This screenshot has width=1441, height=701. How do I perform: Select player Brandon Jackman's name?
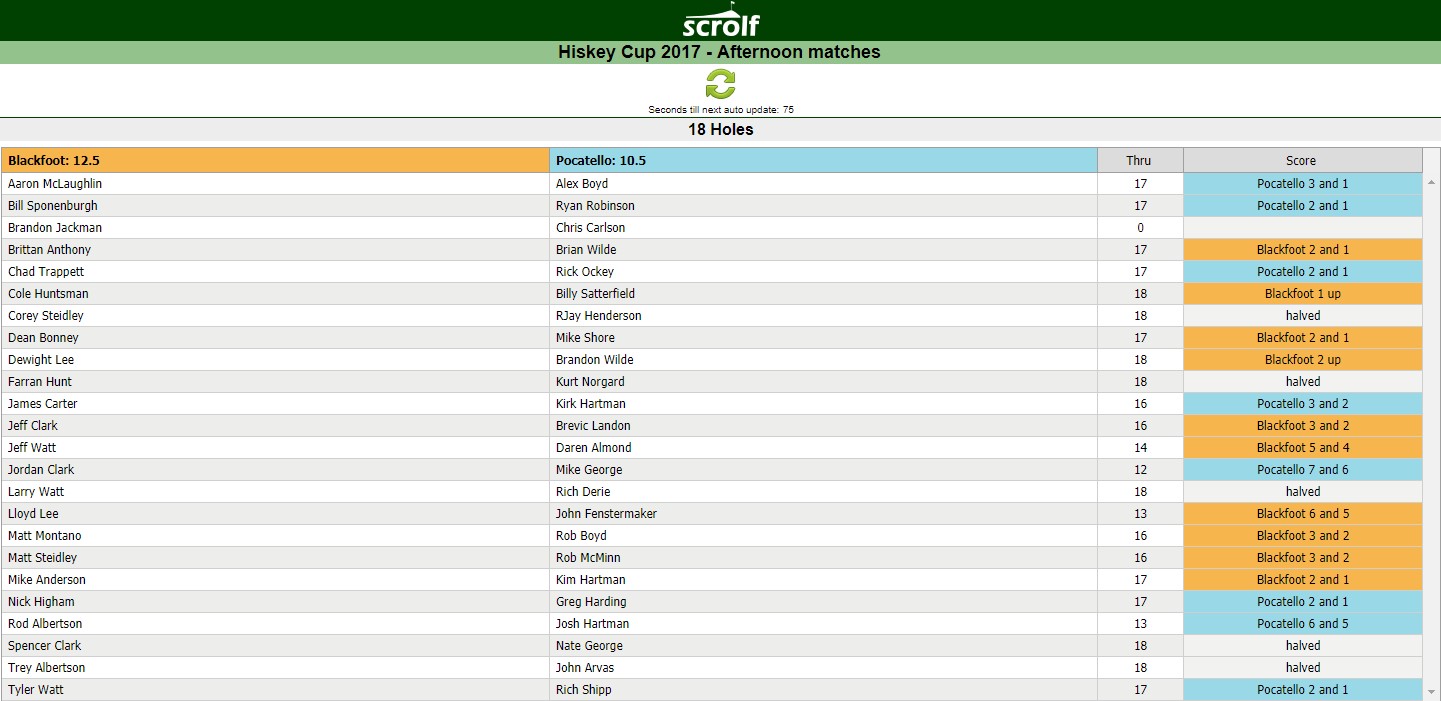55,228
